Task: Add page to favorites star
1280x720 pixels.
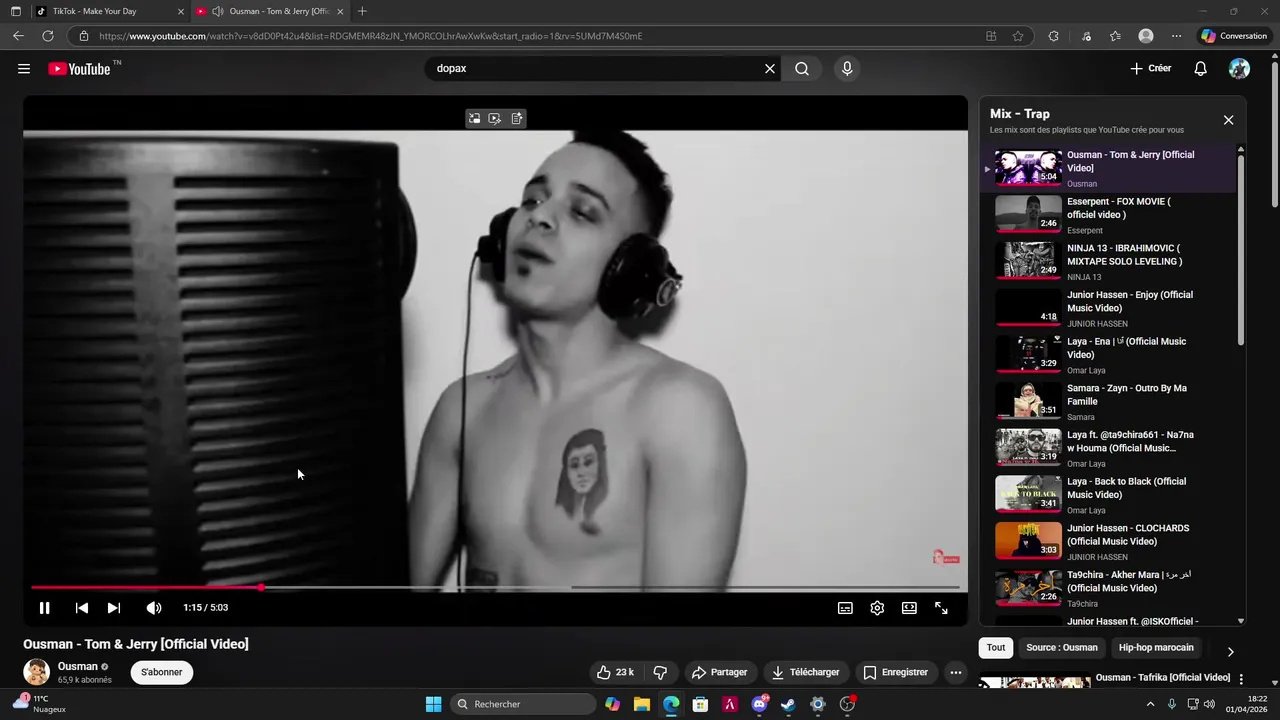Action: 1018,36
